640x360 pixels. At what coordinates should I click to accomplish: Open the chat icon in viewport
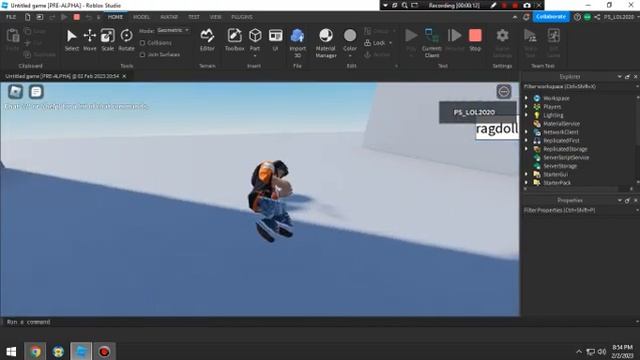click(36, 91)
